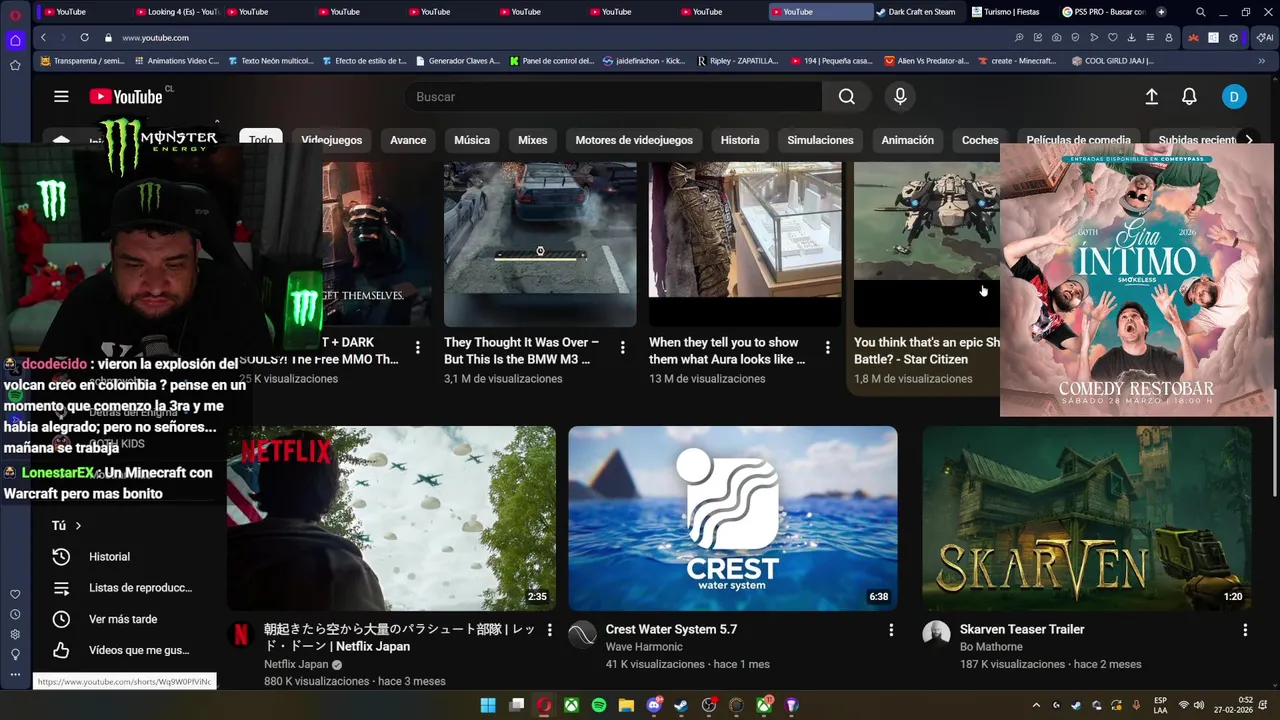Open Steam from the Windows taskbar
The width and height of the screenshot is (1280, 720).
pyautogui.click(x=681, y=705)
